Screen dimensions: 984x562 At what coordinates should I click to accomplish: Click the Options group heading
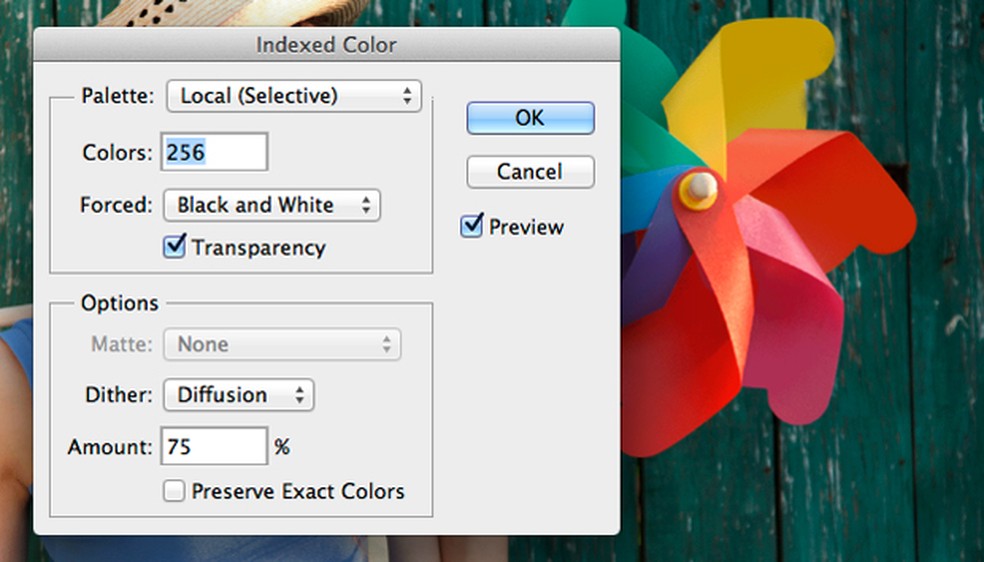point(119,303)
